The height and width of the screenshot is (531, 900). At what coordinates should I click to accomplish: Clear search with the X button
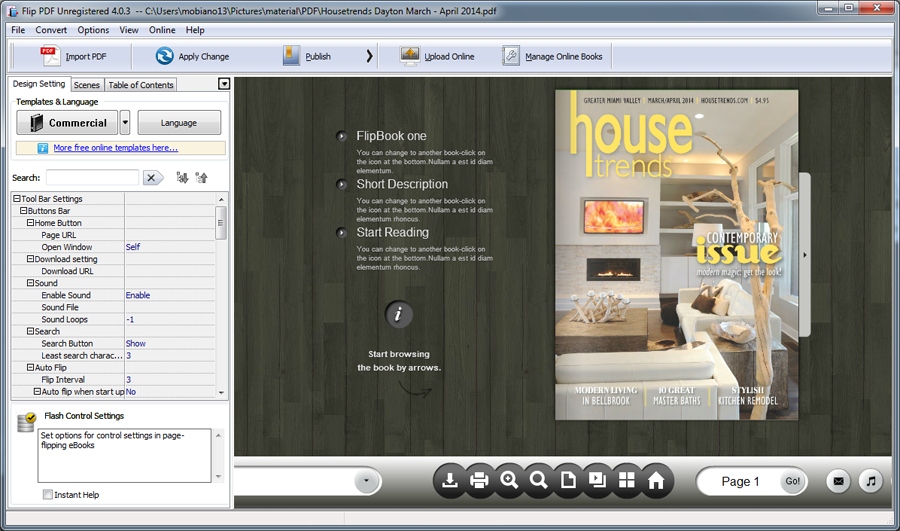pyautogui.click(x=152, y=178)
